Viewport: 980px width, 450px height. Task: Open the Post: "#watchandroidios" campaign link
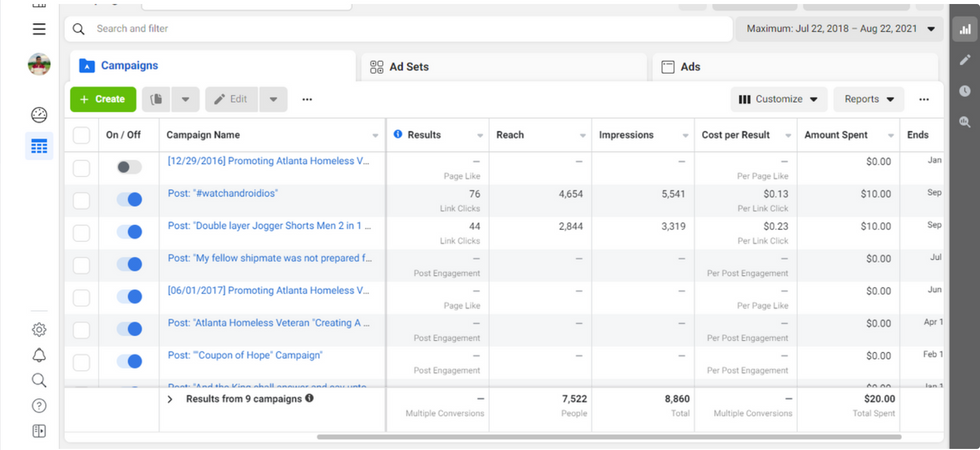pos(223,193)
